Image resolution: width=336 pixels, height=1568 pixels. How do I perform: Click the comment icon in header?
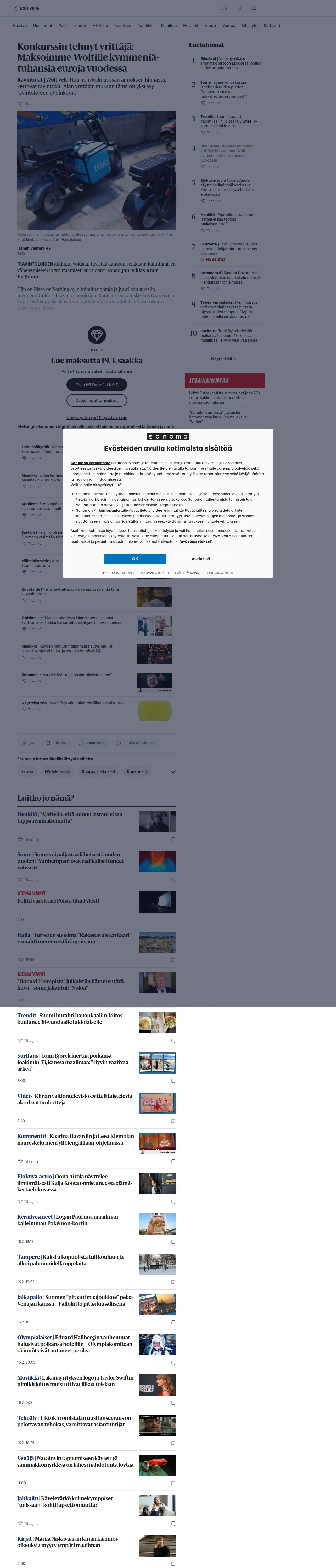[x=254, y=9]
